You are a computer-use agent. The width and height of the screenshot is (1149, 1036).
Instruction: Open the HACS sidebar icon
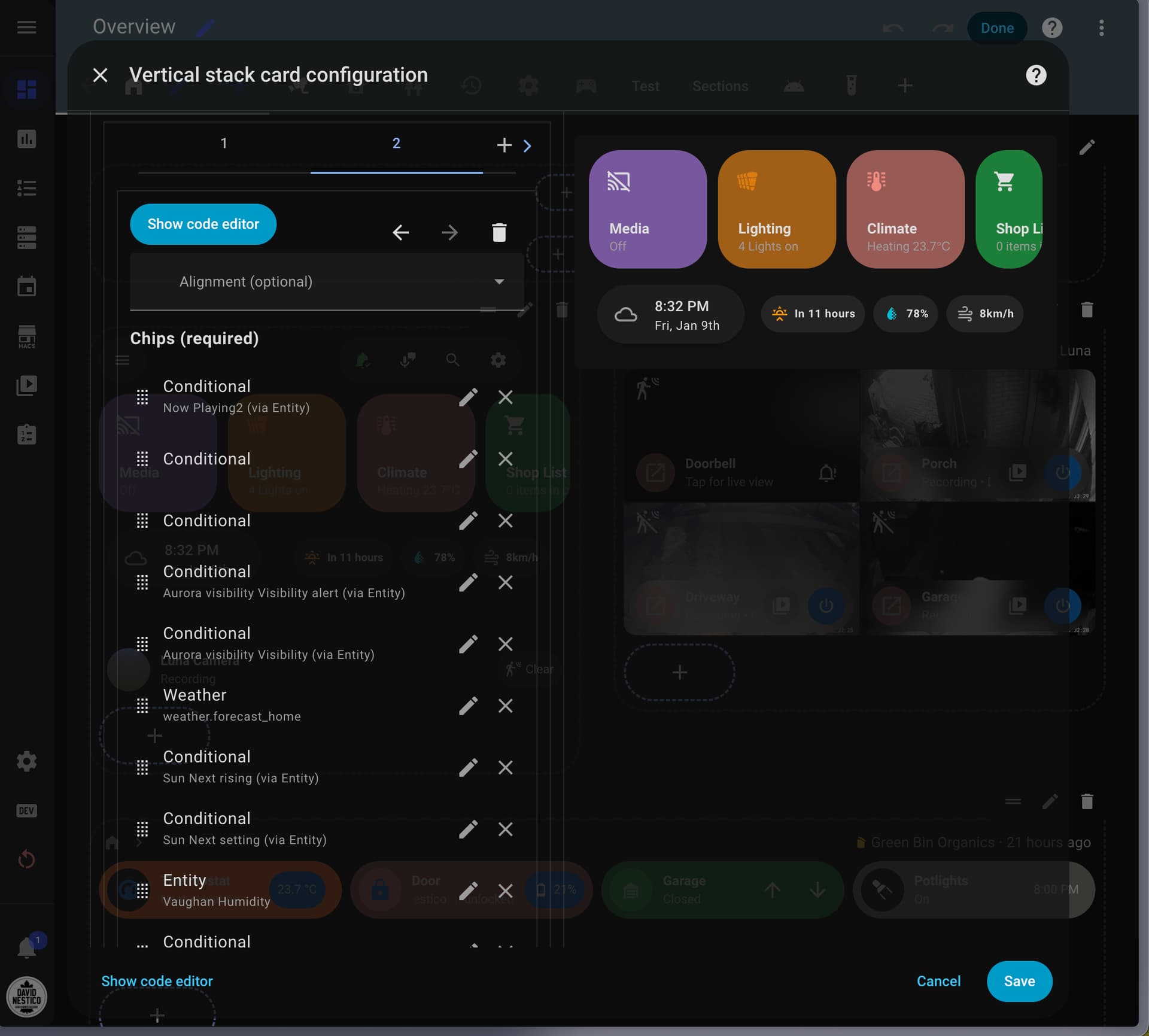tap(26, 336)
